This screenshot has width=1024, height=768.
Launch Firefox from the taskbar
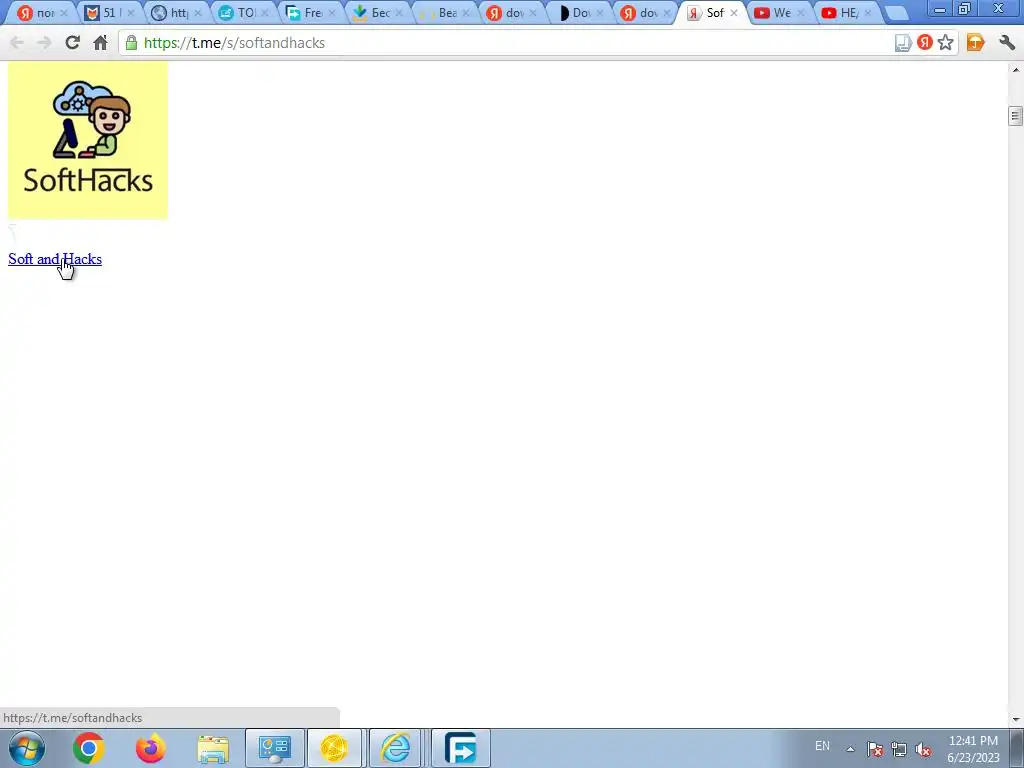point(151,748)
